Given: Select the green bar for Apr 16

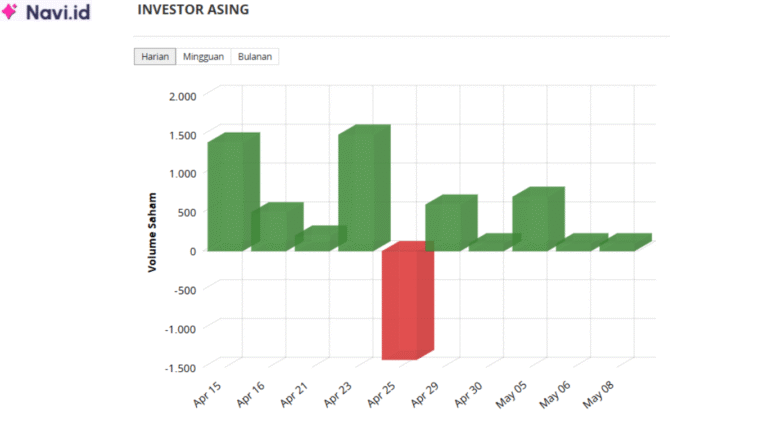Looking at the screenshot, I should coord(271,228).
